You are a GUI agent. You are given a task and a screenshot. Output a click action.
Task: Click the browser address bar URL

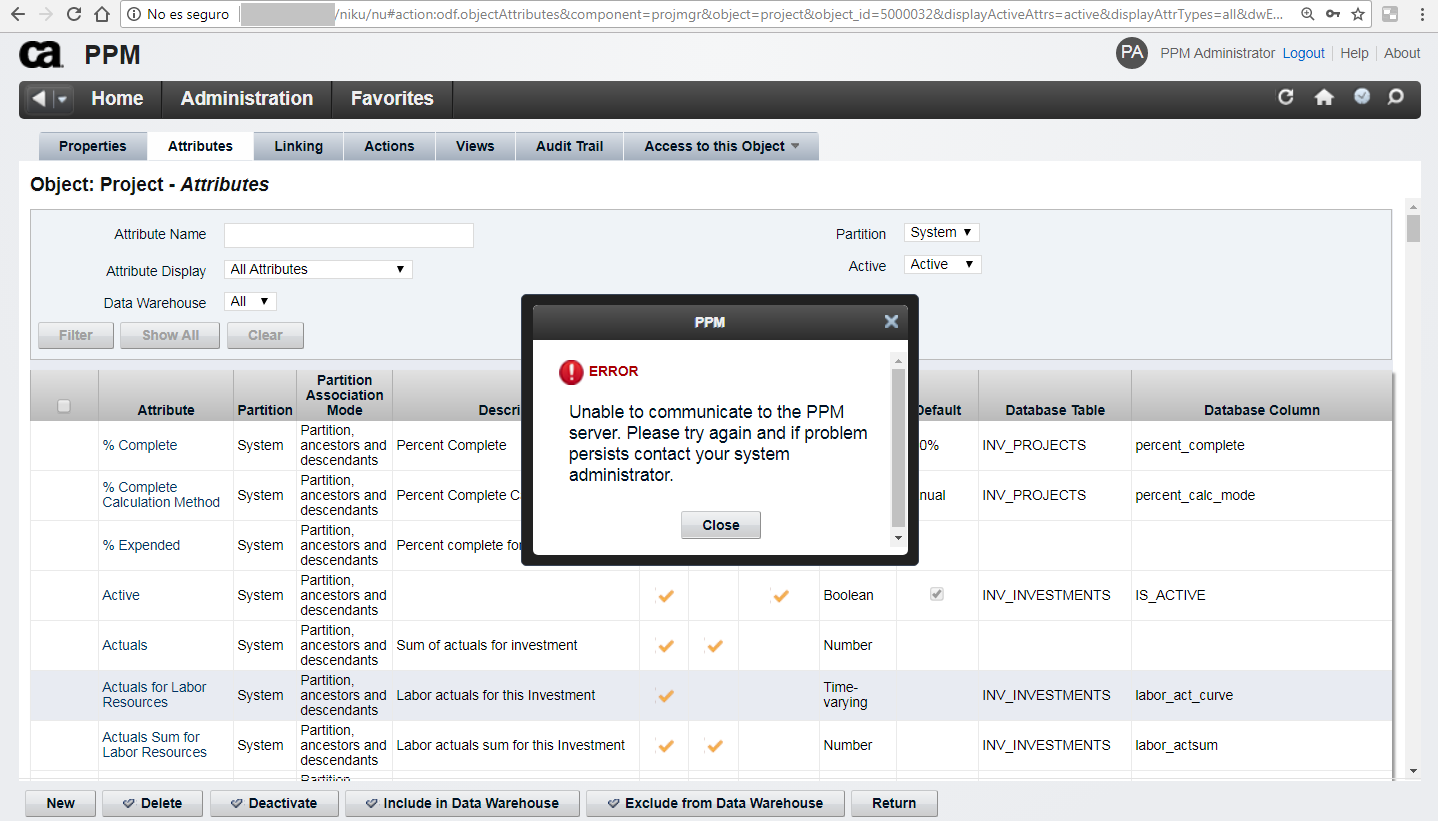point(764,14)
